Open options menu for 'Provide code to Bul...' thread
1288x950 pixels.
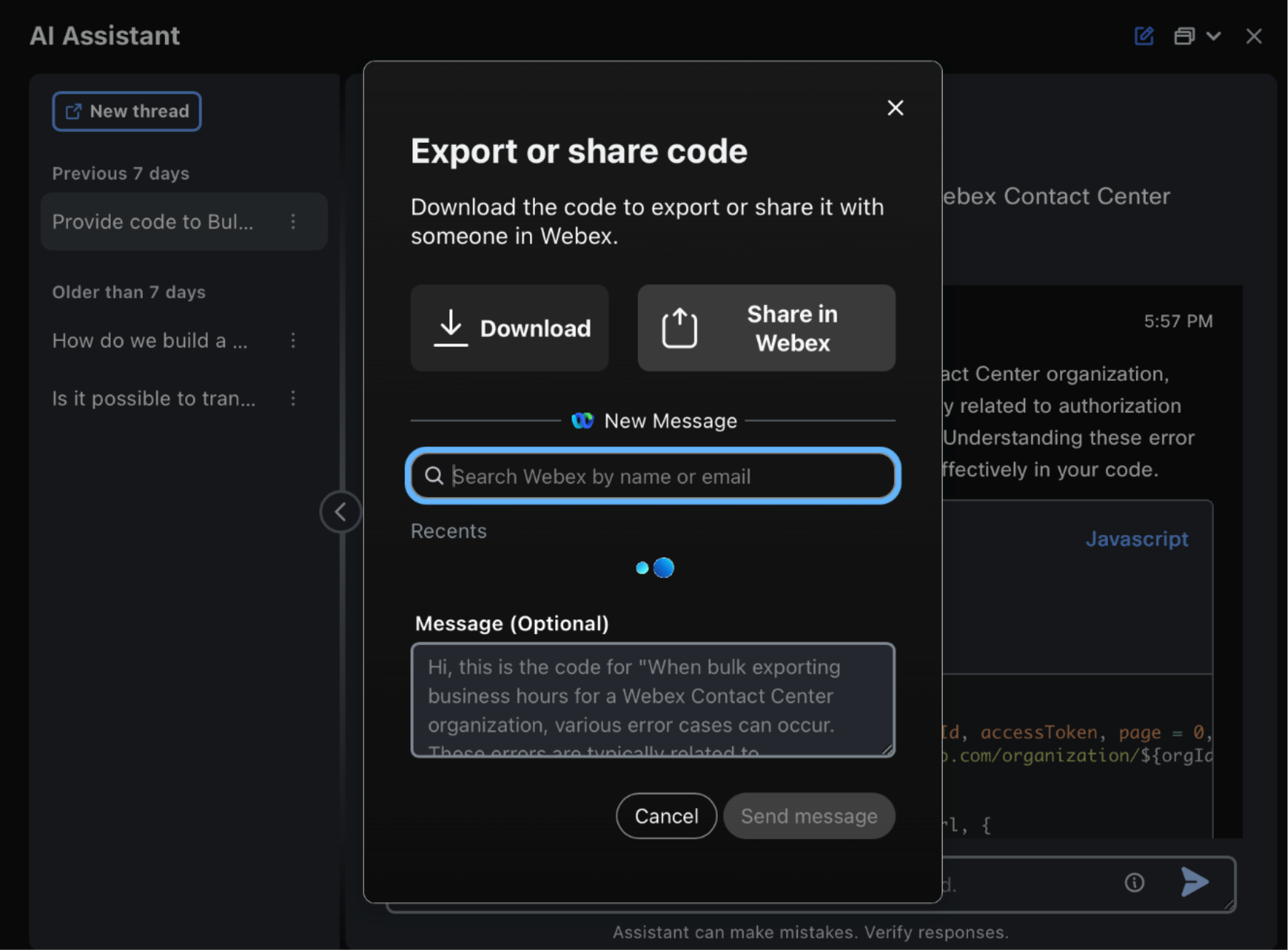coord(294,221)
